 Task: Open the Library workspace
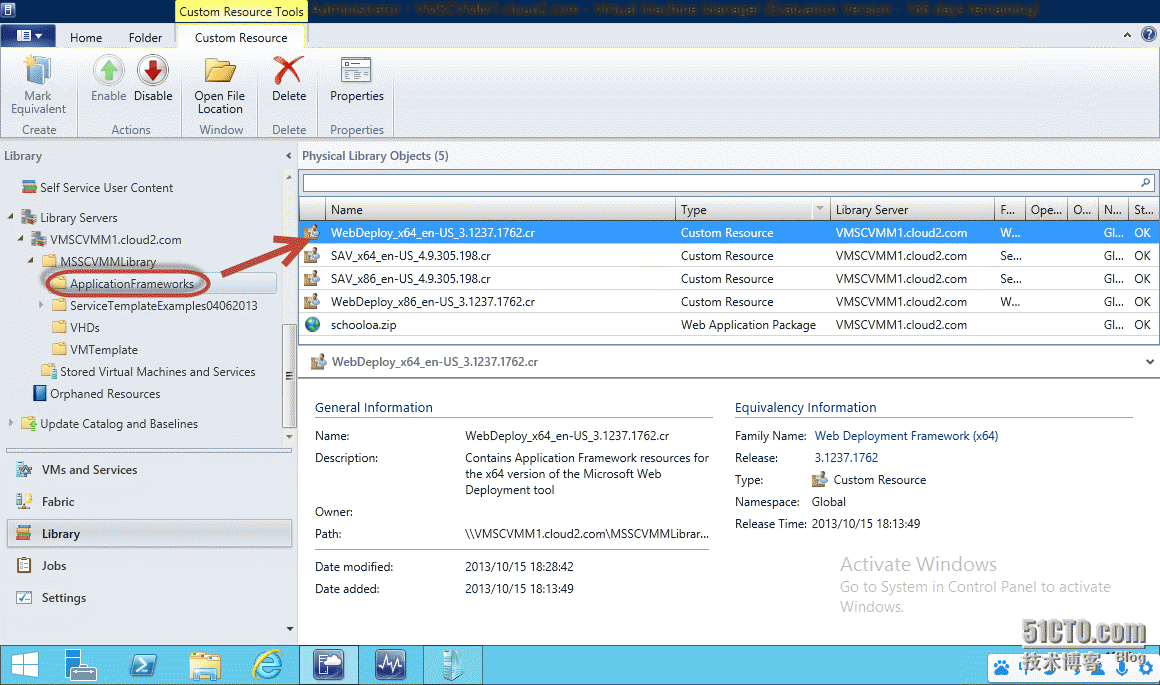pos(149,533)
